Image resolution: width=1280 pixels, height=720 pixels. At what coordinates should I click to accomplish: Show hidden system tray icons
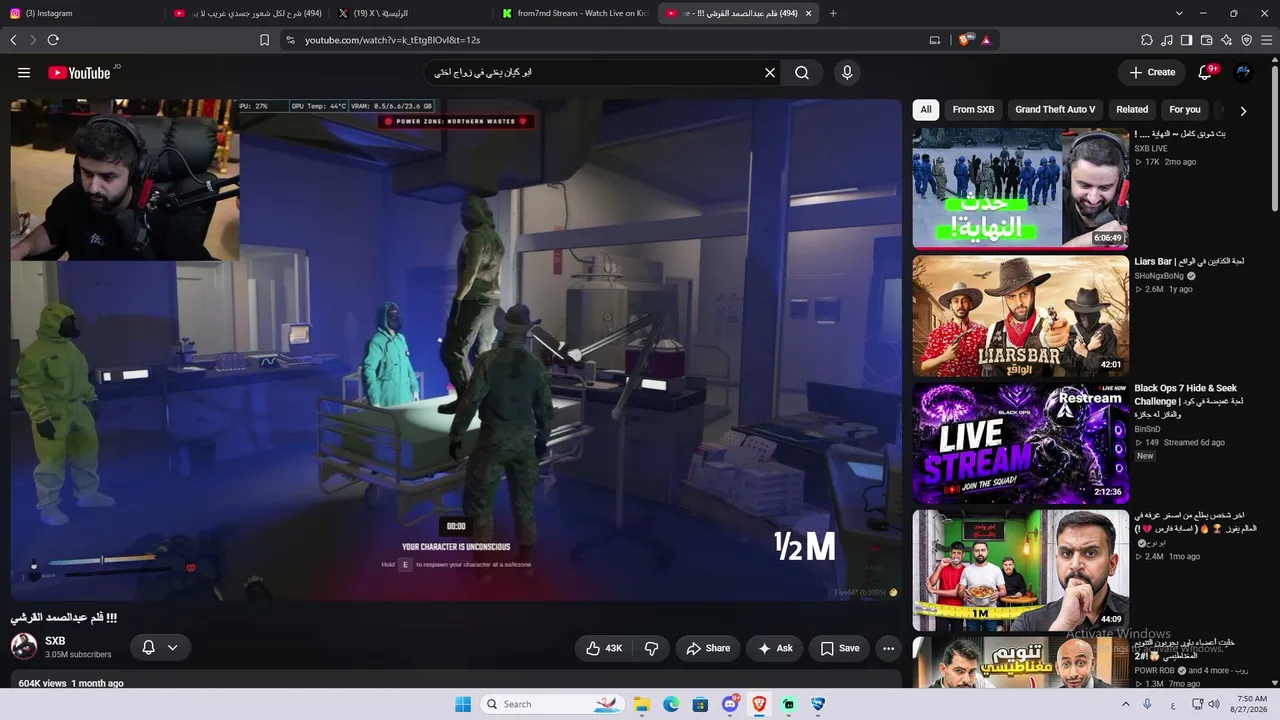pos(1125,704)
